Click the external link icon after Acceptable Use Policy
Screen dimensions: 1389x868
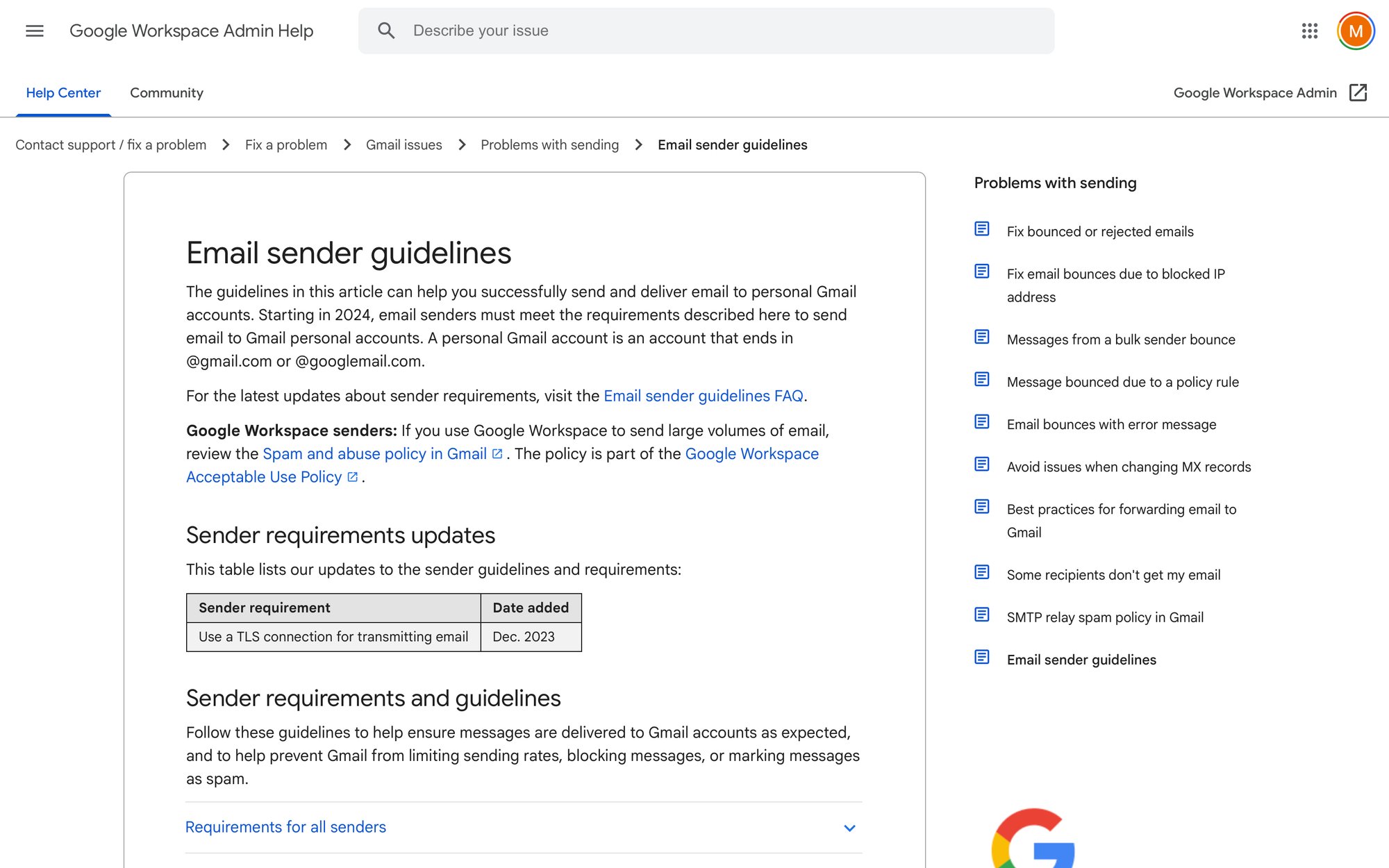coord(353,476)
